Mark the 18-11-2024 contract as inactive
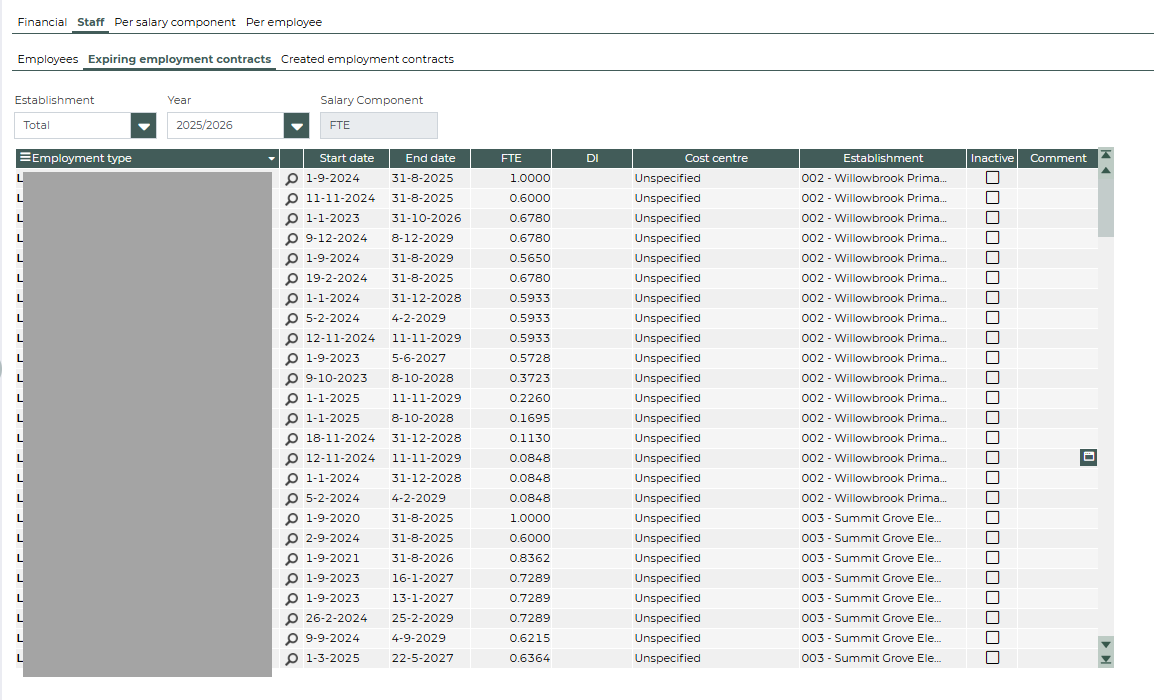This screenshot has height=700, width=1154. 992,438
